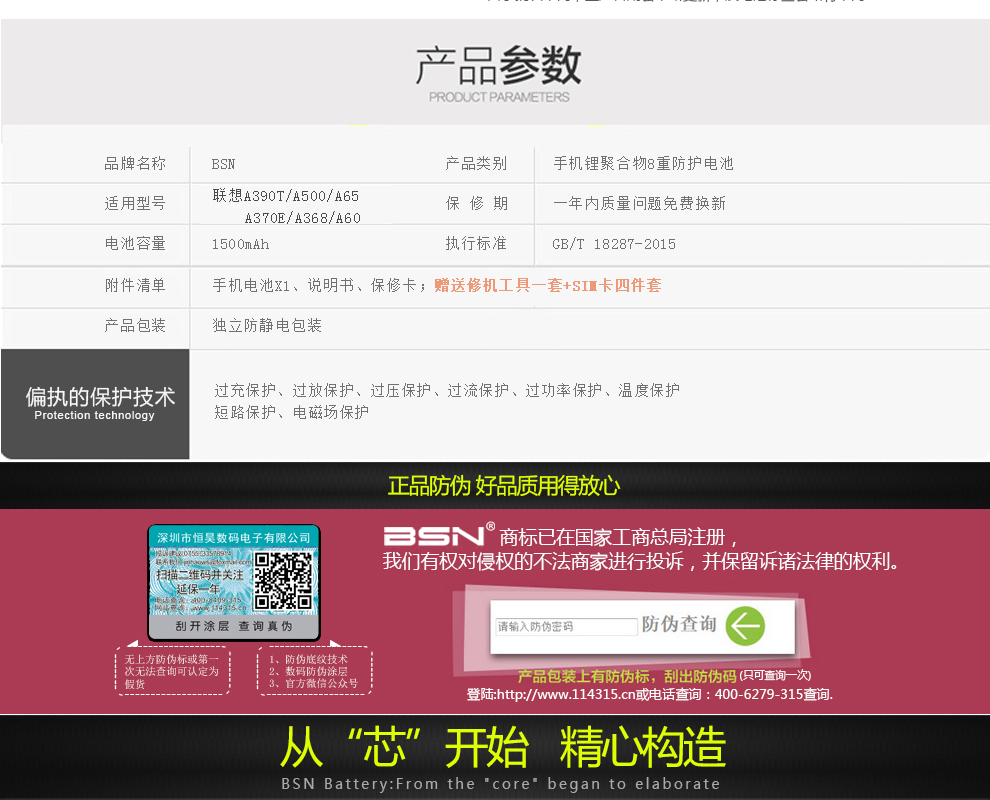
Task: Click the 请输入防伪密码 input field
Action: click(x=566, y=627)
